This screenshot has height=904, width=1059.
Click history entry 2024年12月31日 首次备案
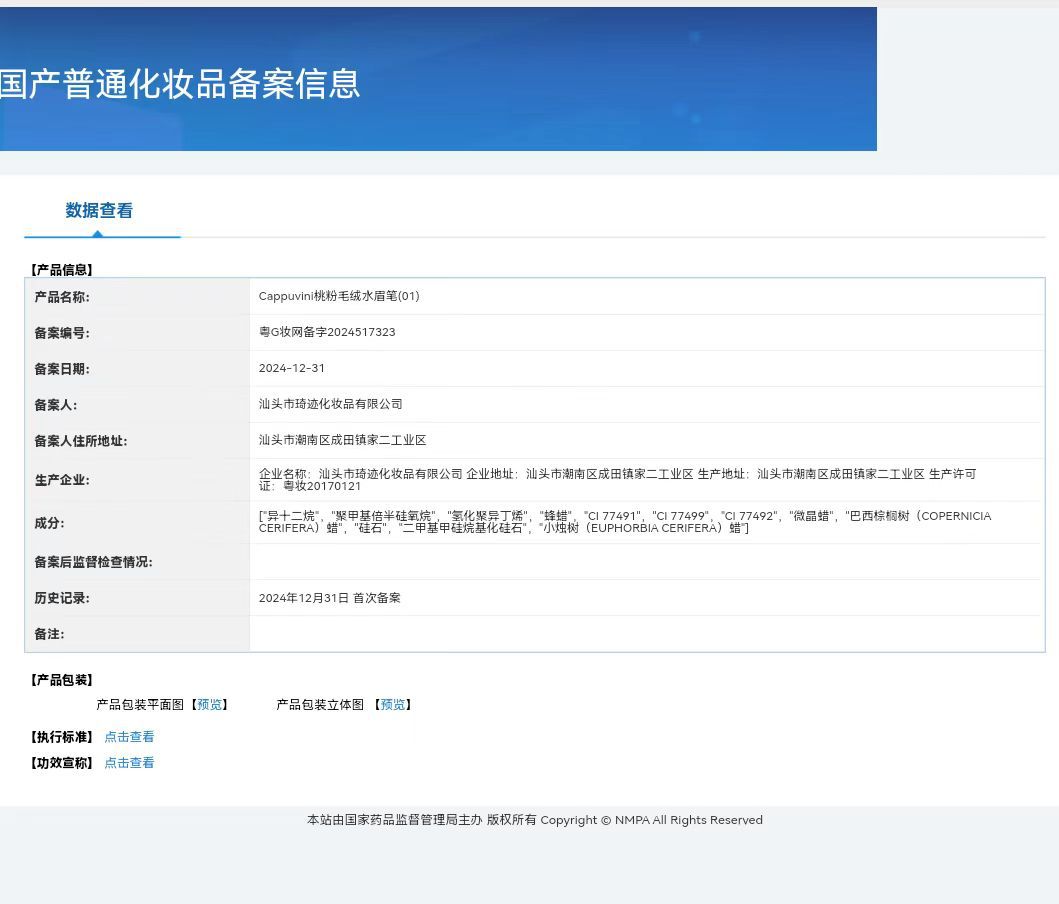coord(330,598)
